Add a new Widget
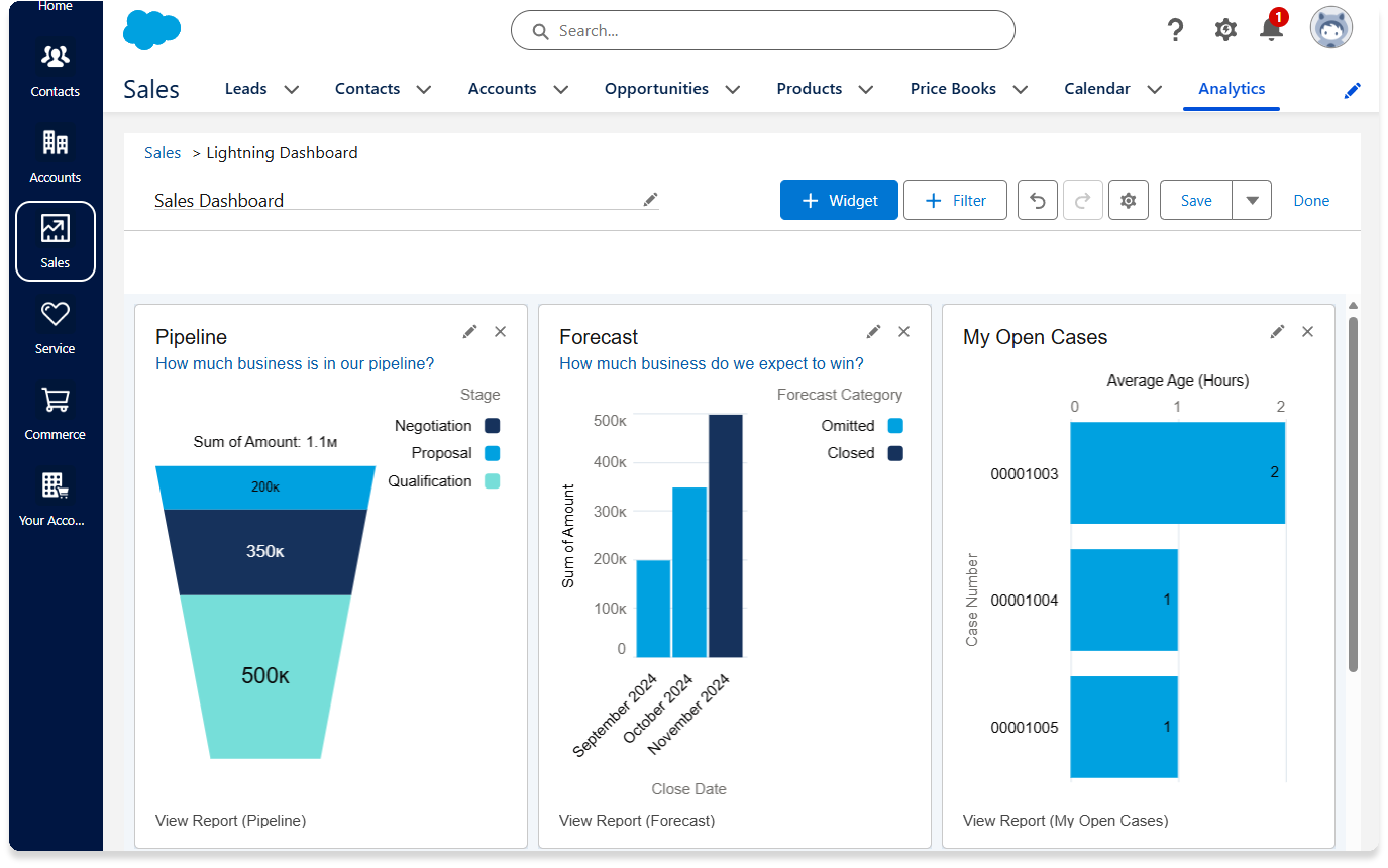Screen dimensions: 1388x868 (x=839, y=200)
